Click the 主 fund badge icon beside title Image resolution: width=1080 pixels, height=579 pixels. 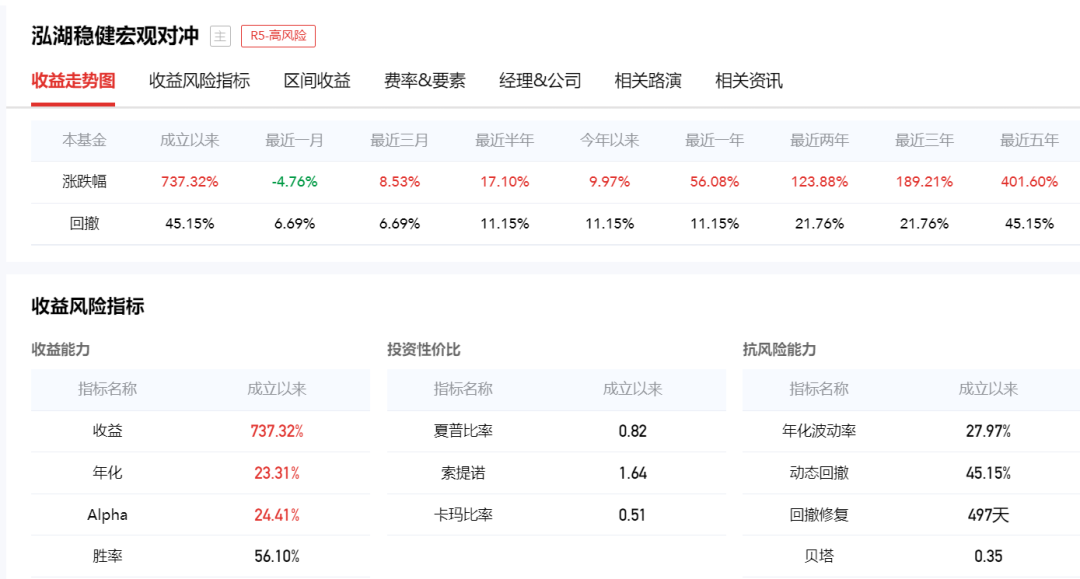[x=220, y=36]
